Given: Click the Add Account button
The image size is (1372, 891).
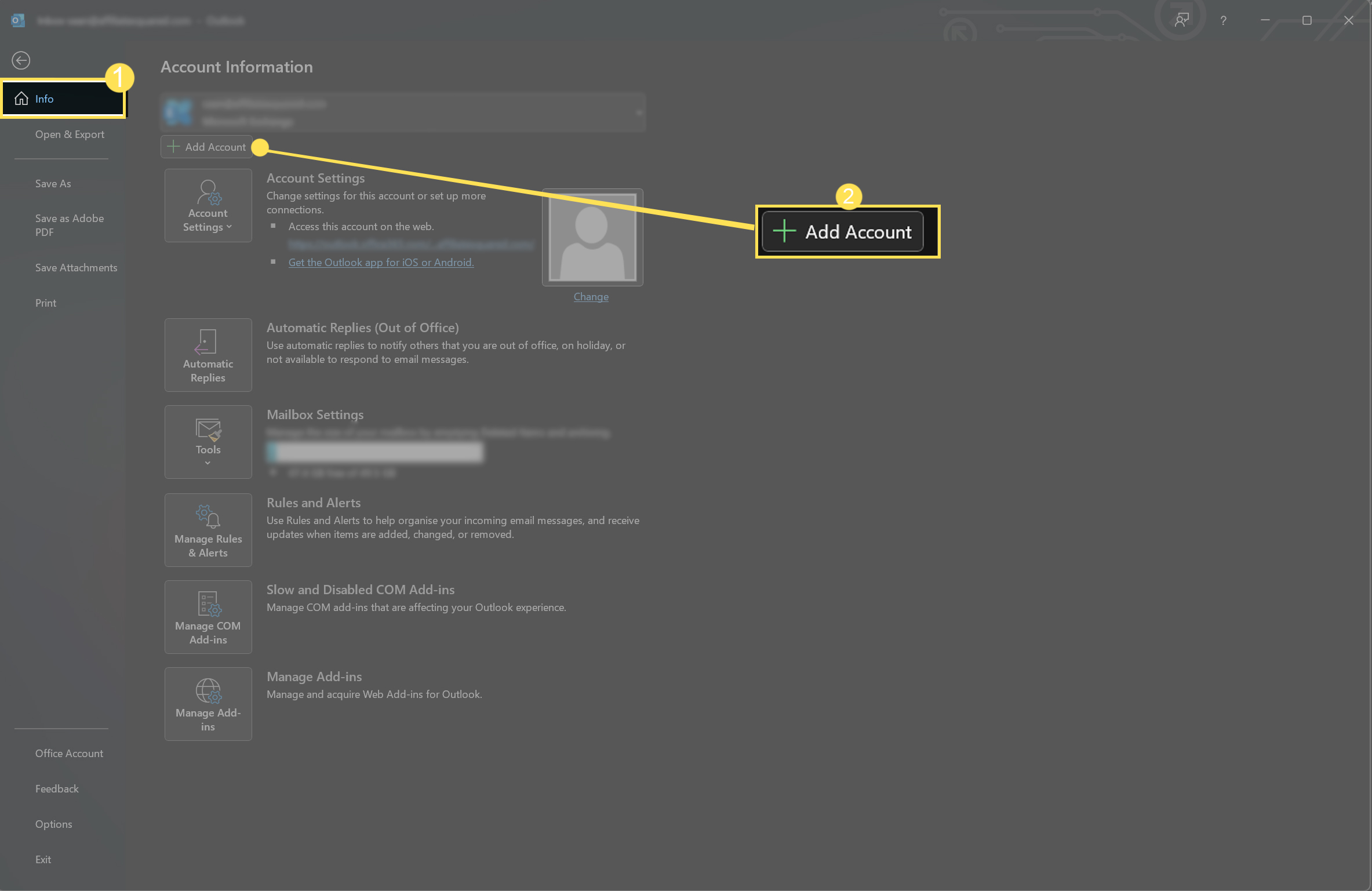Looking at the screenshot, I should (207, 147).
